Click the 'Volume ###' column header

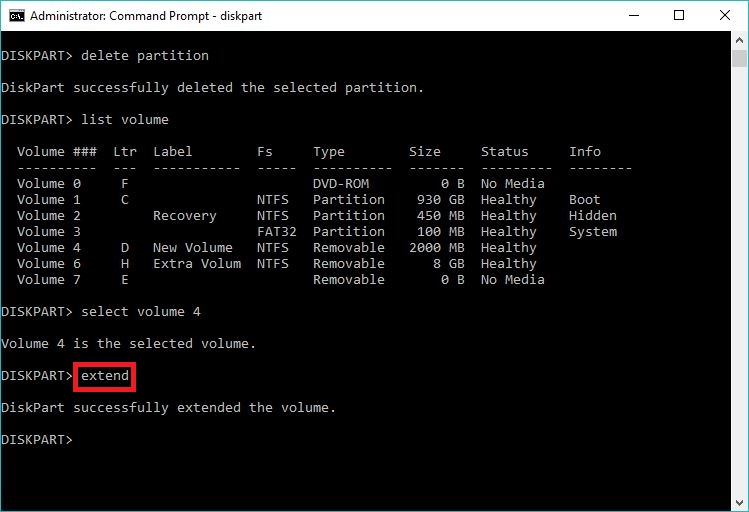[x=57, y=152]
